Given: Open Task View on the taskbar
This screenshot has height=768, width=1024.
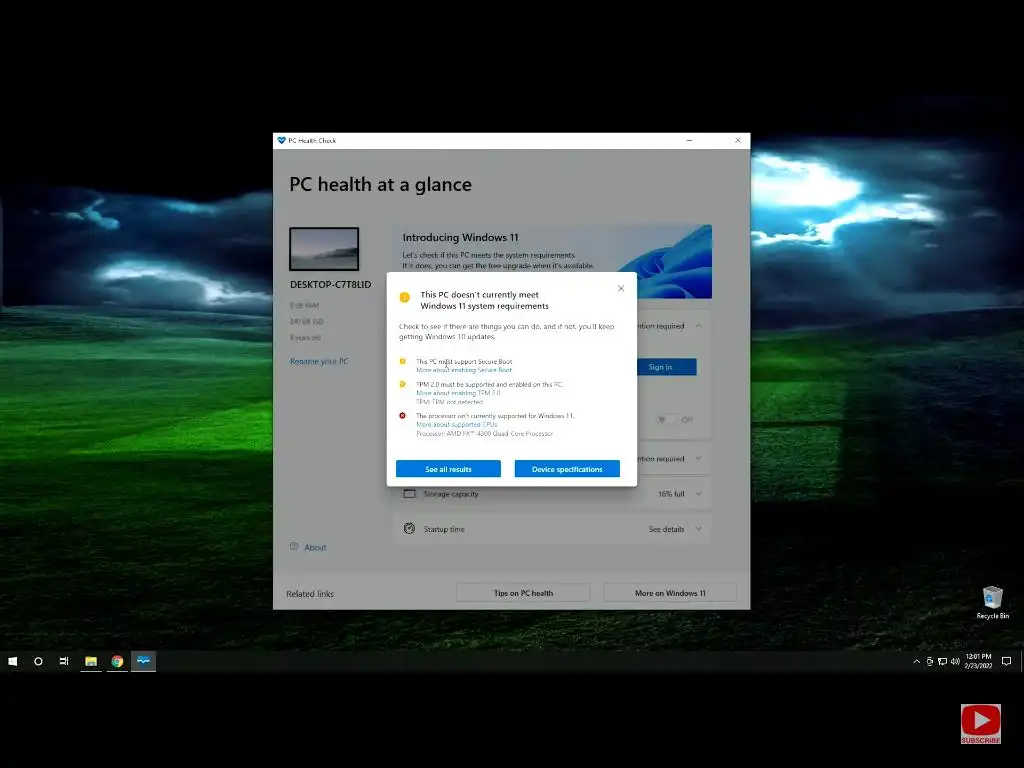Looking at the screenshot, I should coord(64,661).
